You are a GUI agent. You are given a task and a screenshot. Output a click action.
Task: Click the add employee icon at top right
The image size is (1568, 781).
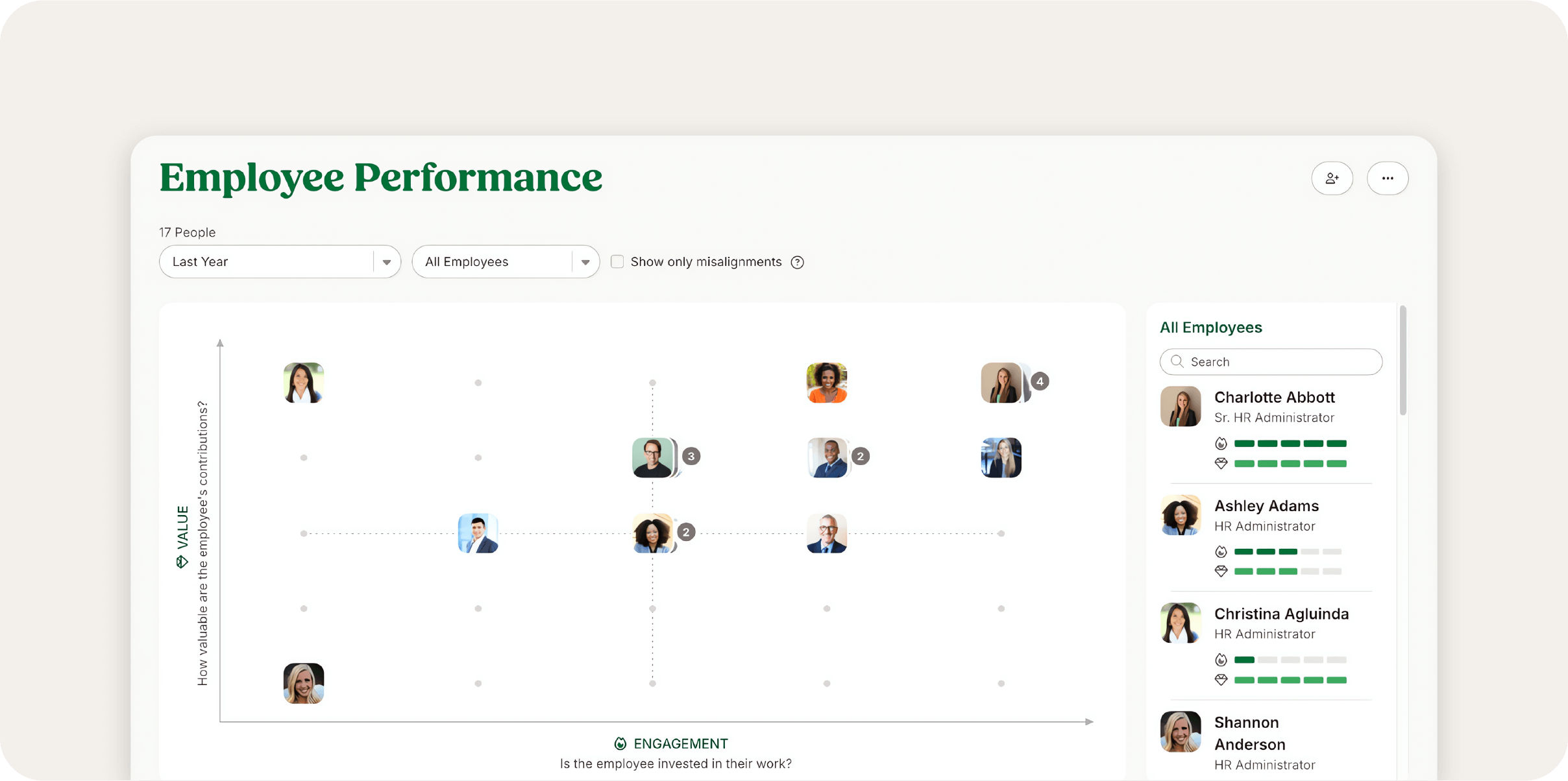pos(1332,178)
